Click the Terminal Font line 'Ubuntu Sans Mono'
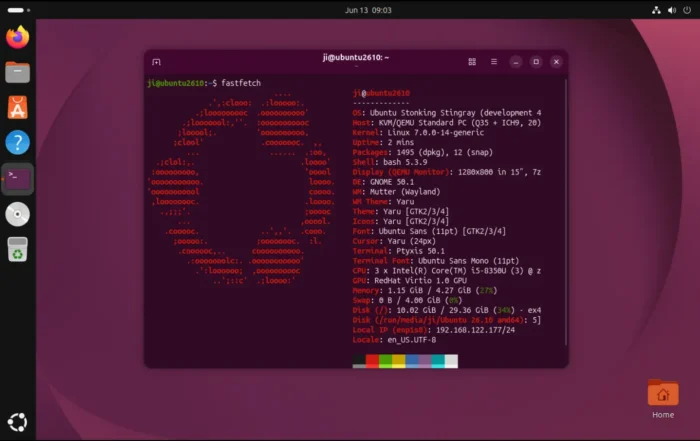Screen dimensions: 700x441 [x=436, y=261]
